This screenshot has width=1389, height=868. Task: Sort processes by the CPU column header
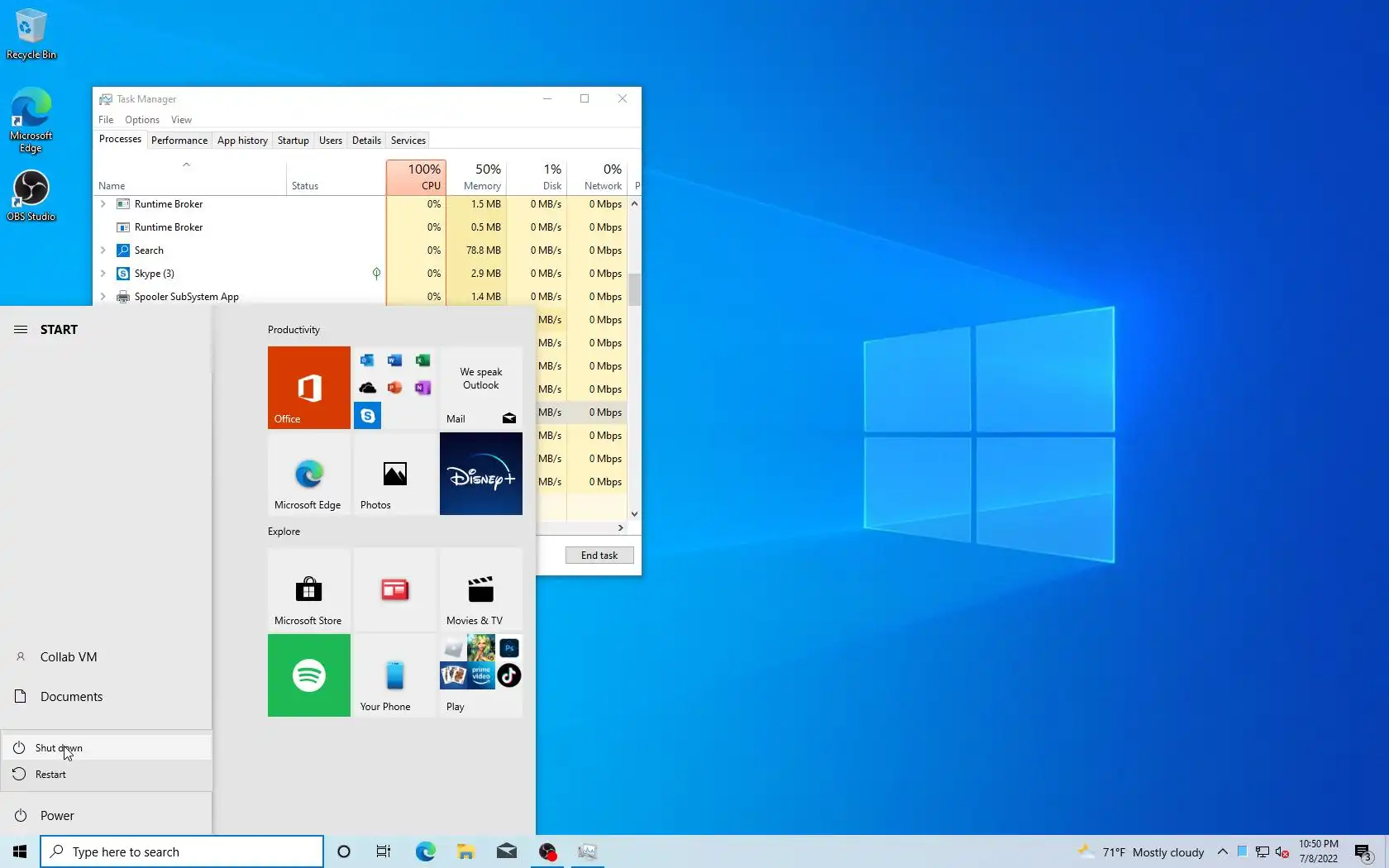point(416,177)
